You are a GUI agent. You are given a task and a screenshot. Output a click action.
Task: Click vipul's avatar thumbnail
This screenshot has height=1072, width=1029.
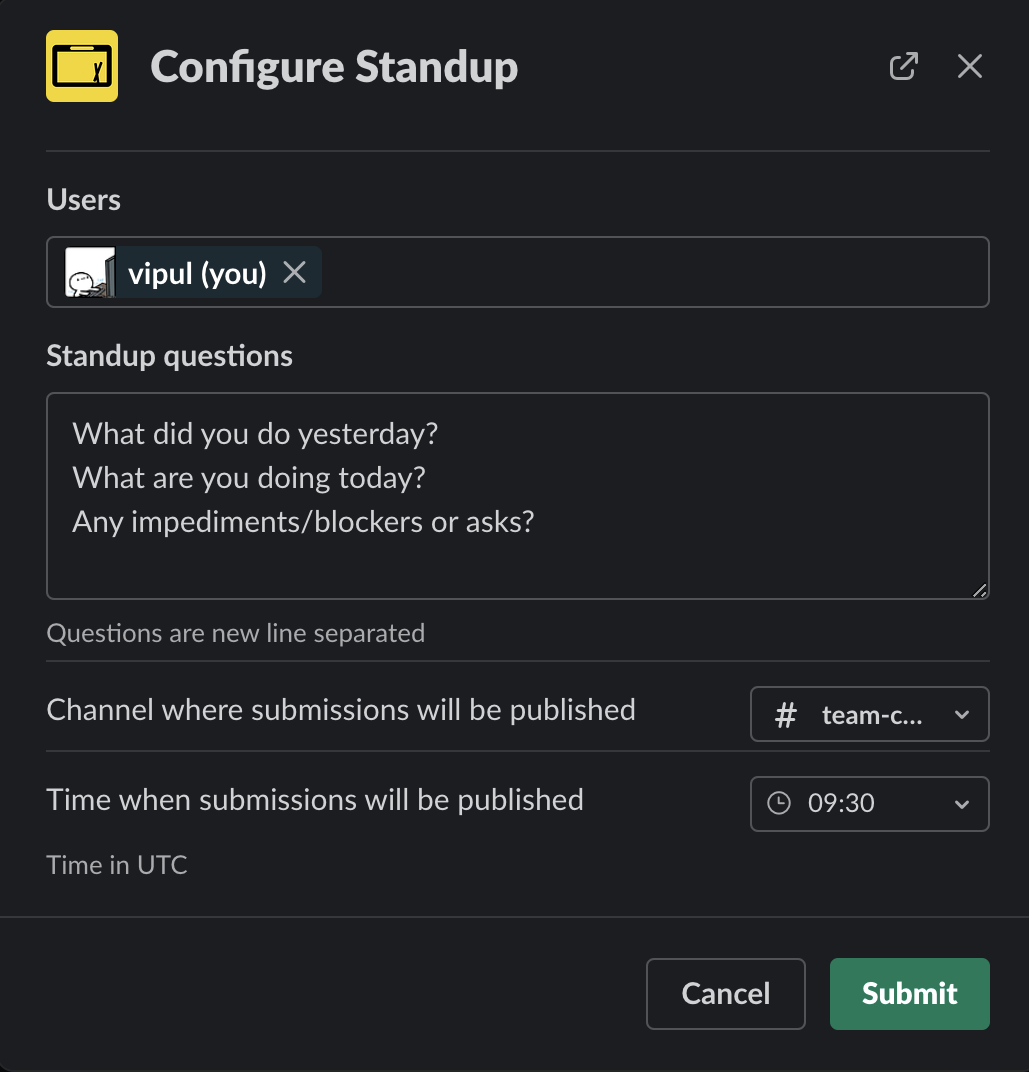(90, 272)
